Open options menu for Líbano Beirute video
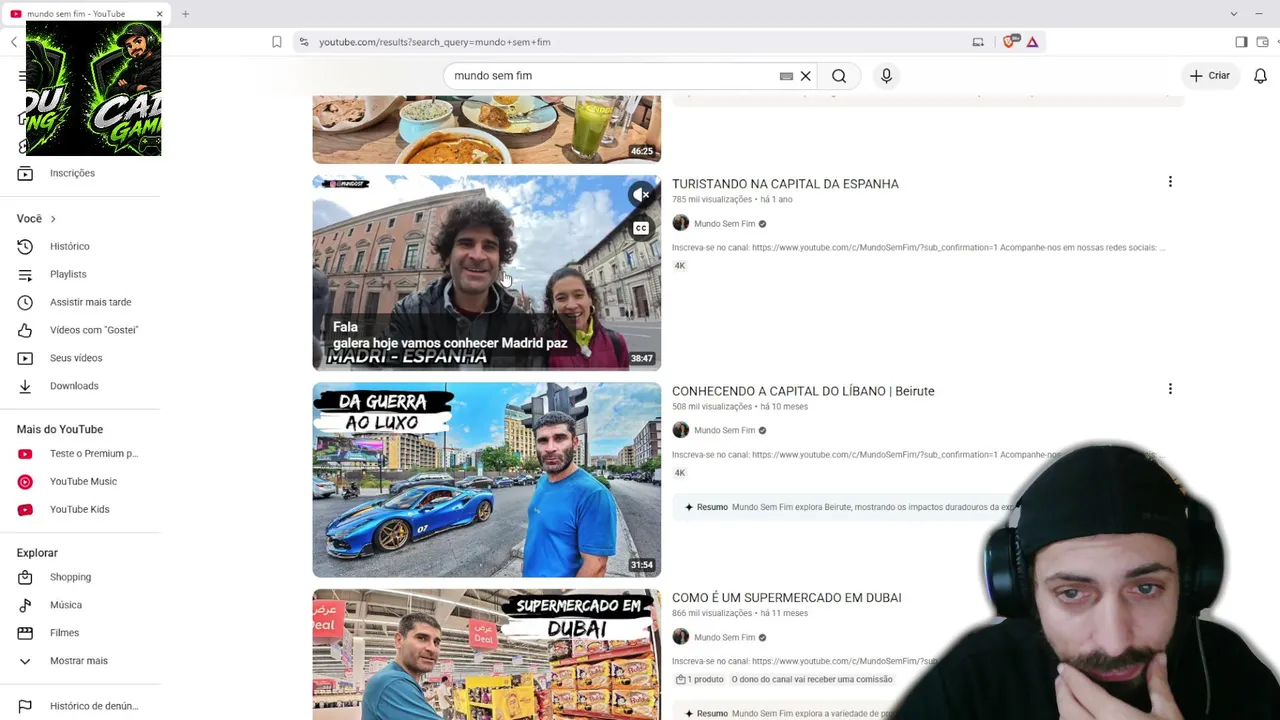The width and height of the screenshot is (1280, 720). (x=1170, y=389)
